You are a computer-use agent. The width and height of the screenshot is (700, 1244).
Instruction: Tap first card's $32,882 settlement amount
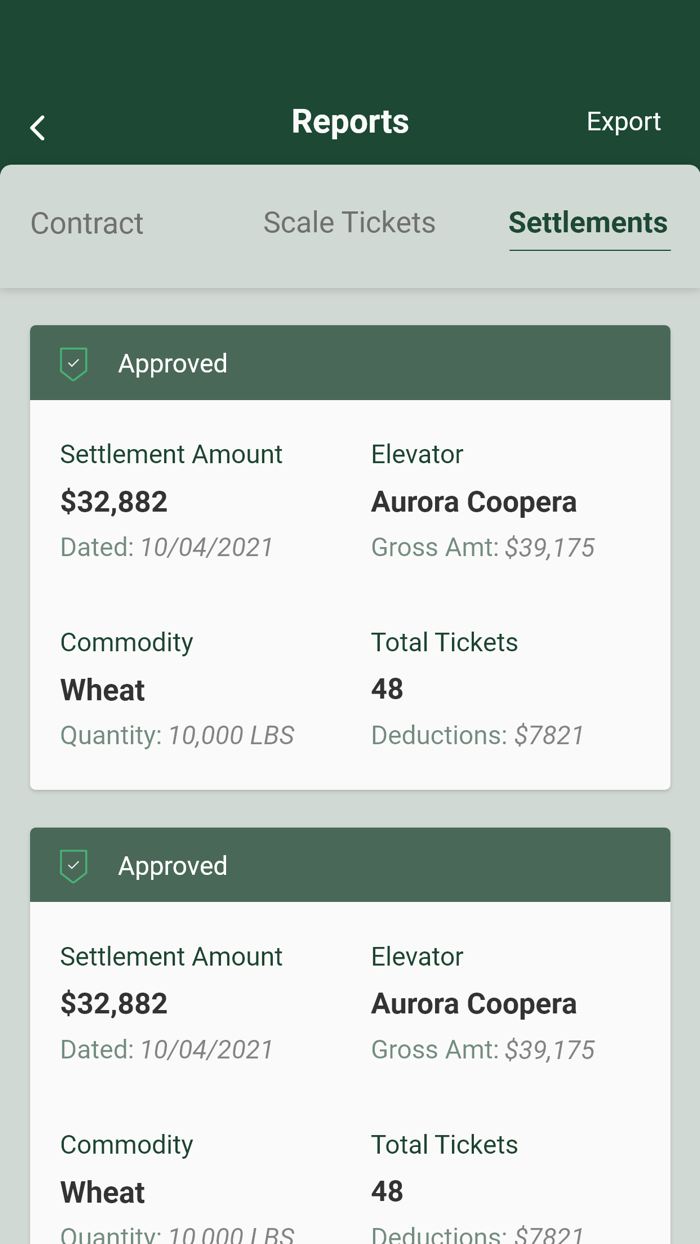click(x=114, y=501)
